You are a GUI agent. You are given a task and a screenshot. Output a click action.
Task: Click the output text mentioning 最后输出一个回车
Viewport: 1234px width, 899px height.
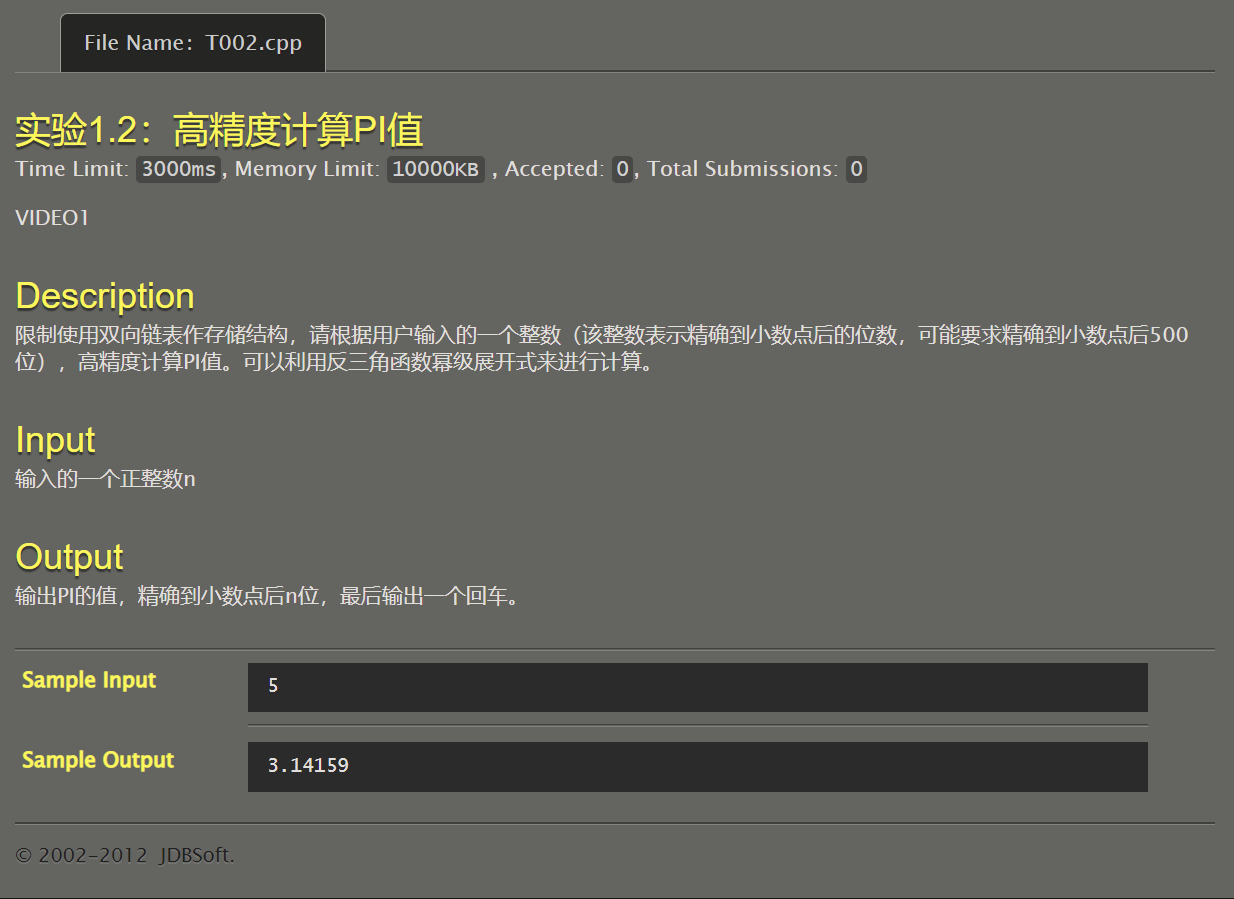click(267, 597)
